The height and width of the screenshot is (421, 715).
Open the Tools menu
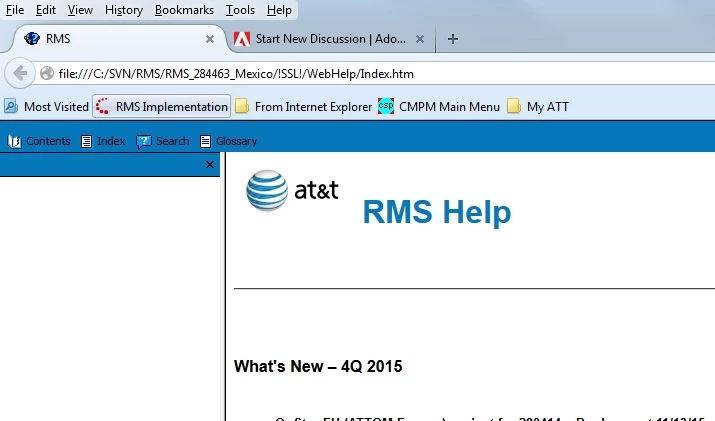(x=240, y=10)
